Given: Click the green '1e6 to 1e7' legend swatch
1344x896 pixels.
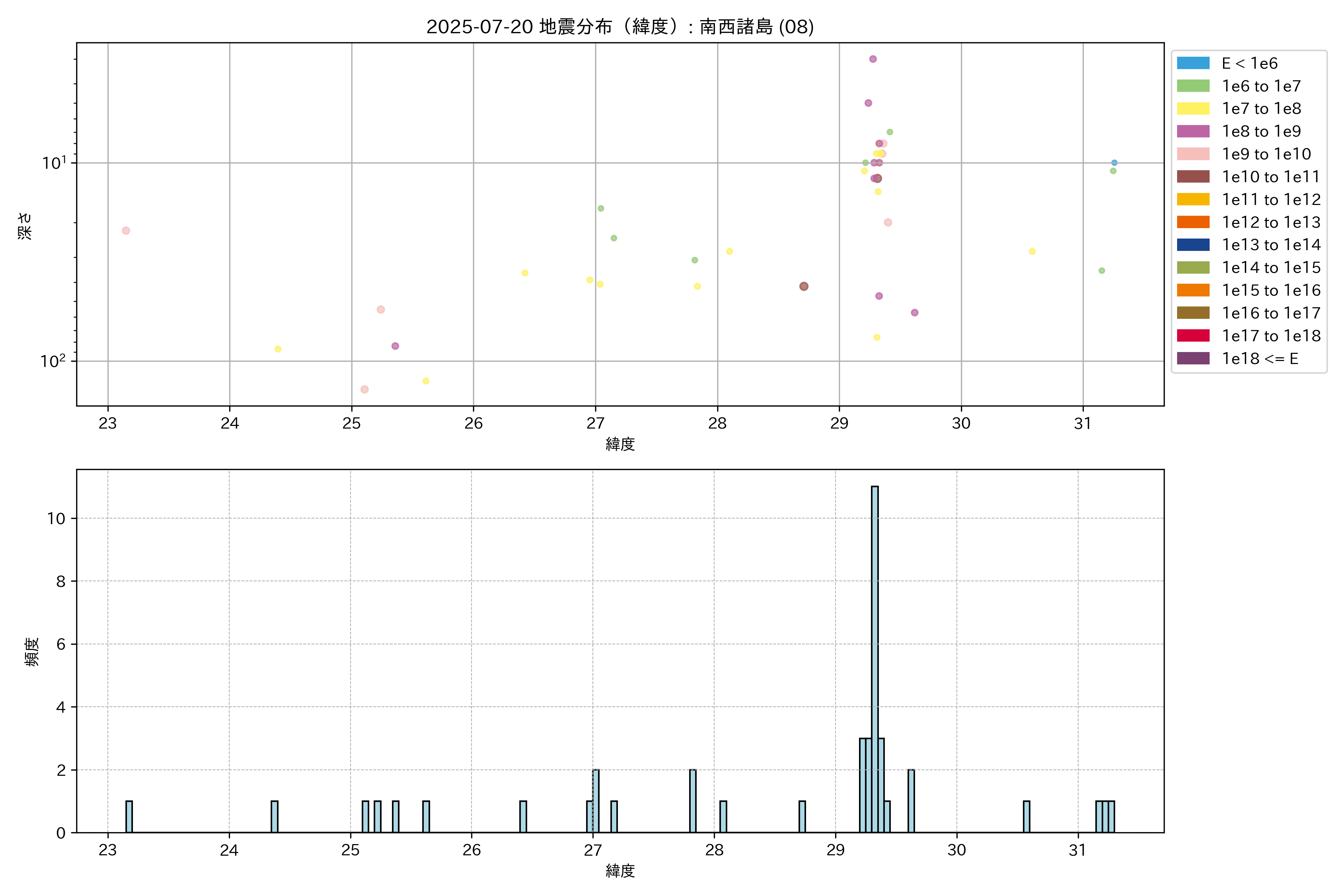Looking at the screenshot, I should (x=1192, y=86).
